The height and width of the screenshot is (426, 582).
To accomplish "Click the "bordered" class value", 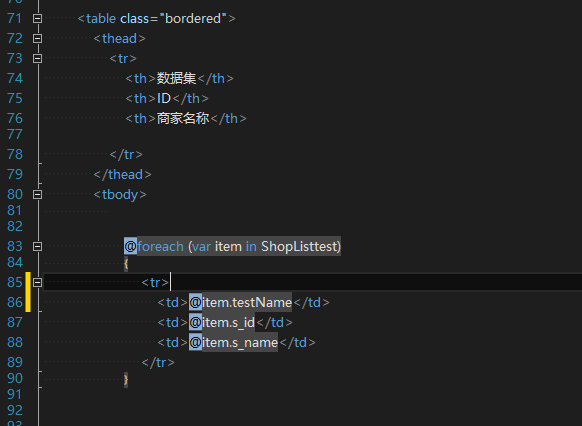I will [193, 19].
